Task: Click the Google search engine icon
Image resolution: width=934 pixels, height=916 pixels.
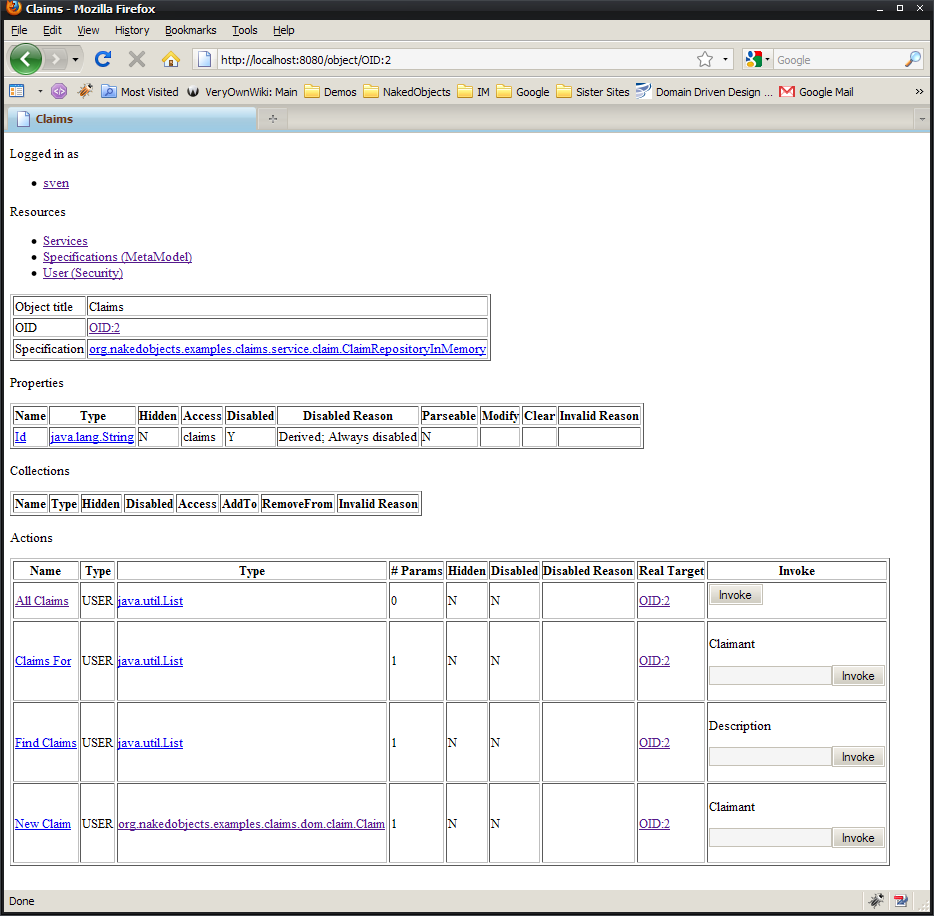Action: [754, 59]
